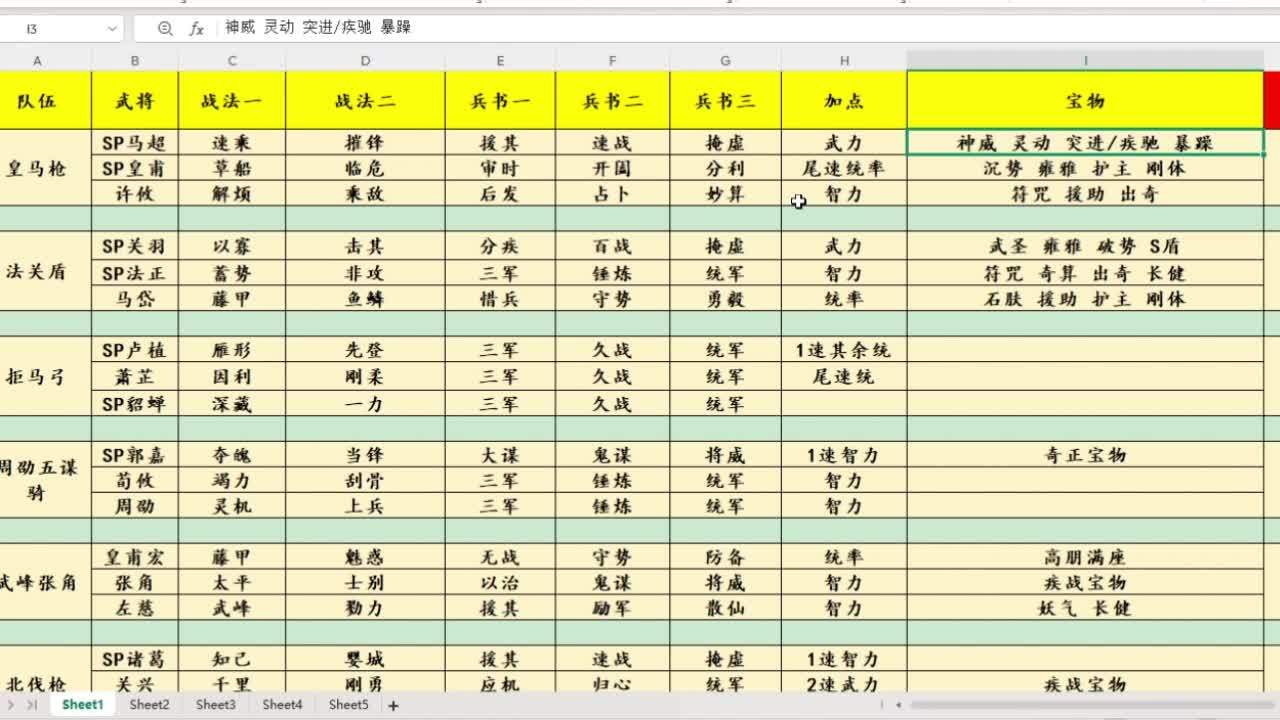
Task: Click the fx insert function icon
Action: tap(197, 29)
